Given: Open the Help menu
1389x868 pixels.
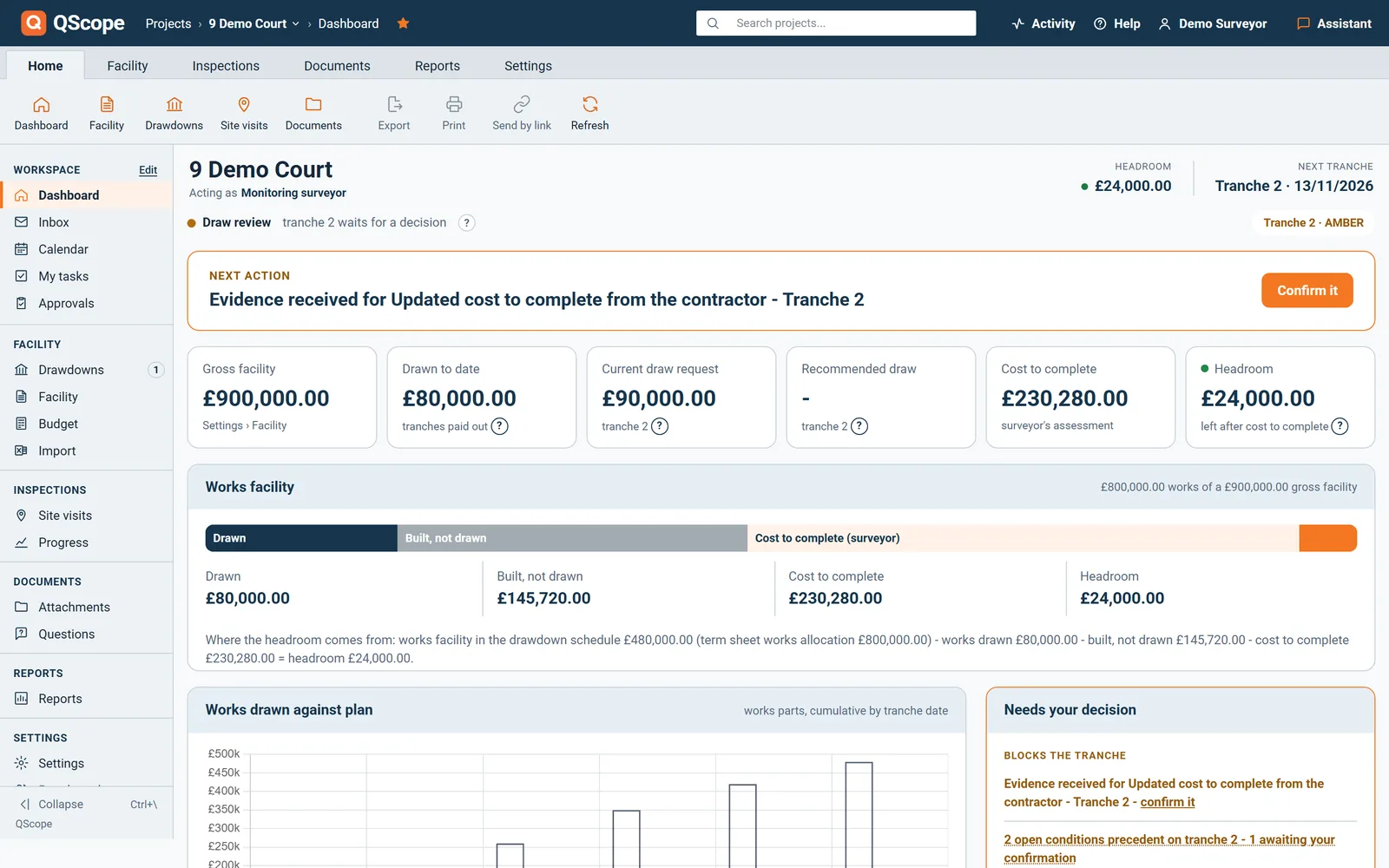Looking at the screenshot, I should [x=1117, y=23].
